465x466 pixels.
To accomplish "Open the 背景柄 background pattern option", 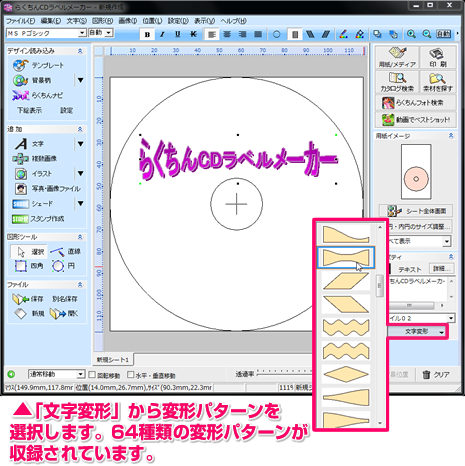I will click(x=33, y=80).
